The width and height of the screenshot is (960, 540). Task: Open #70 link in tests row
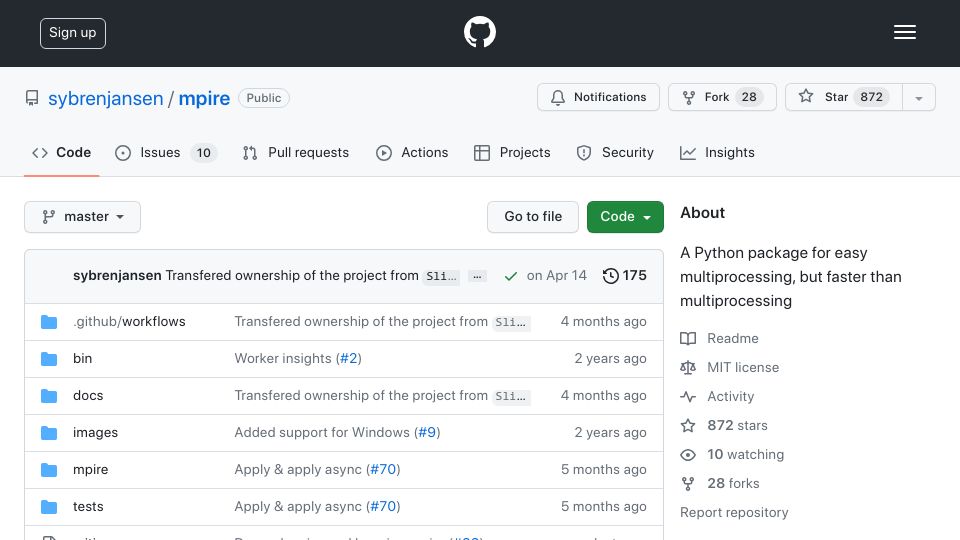(383, 506)
